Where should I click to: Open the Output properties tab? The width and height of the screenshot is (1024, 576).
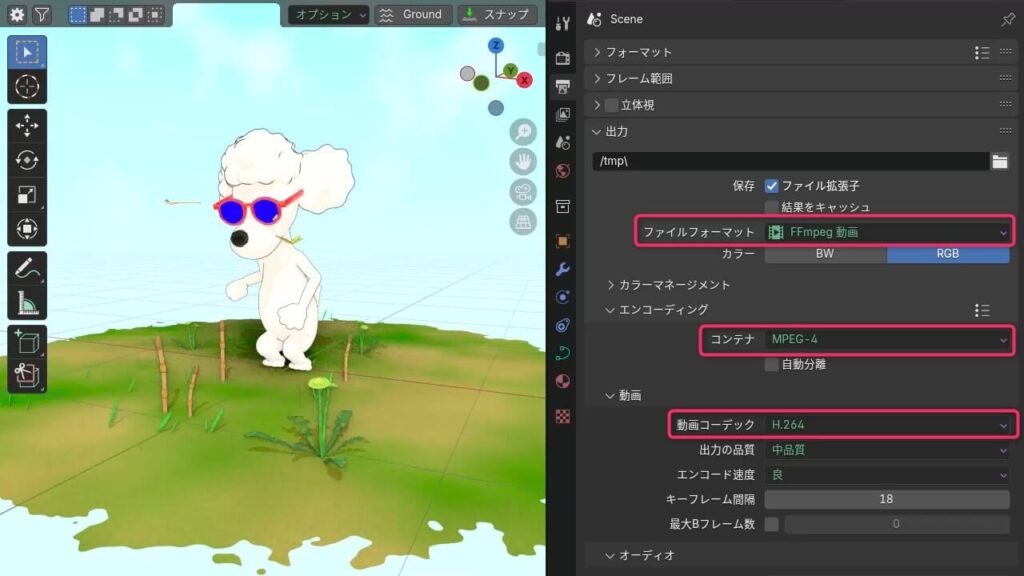562,86
